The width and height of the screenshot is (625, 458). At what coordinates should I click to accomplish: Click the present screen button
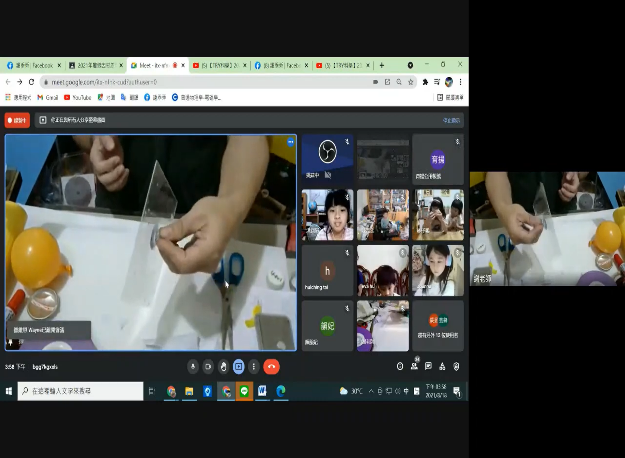[x=238, y=366]
